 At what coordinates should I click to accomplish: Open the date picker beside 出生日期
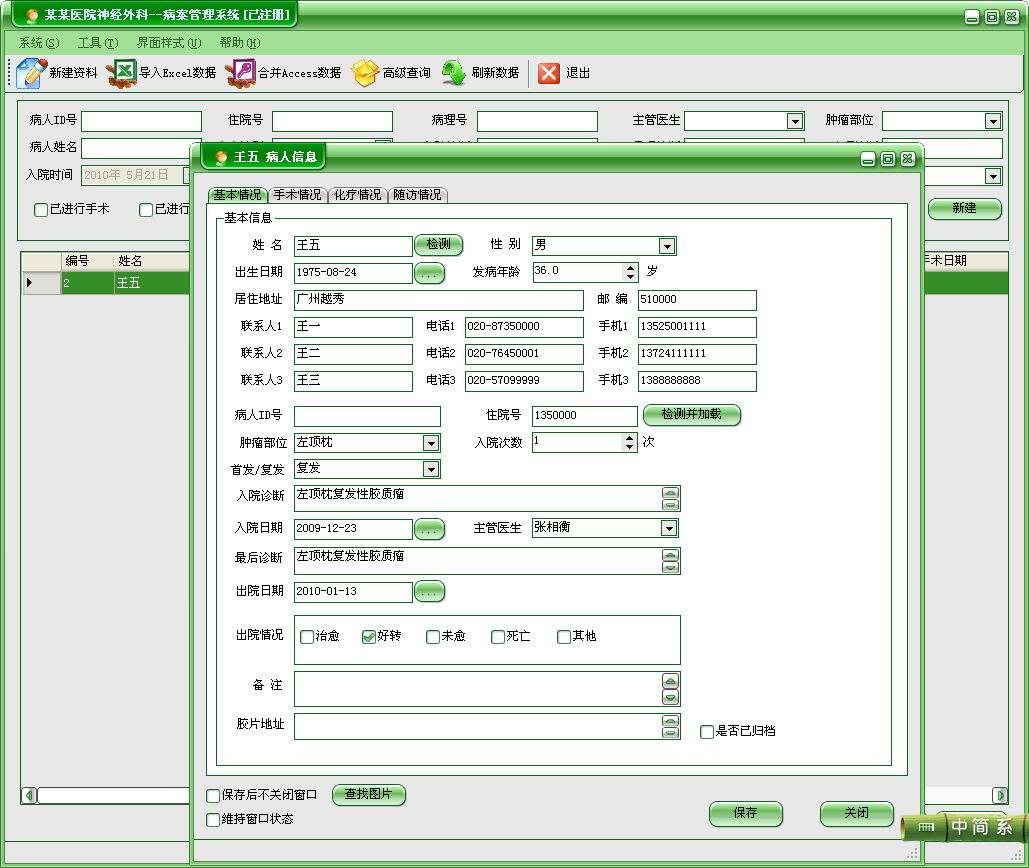[x=429, y=273]
